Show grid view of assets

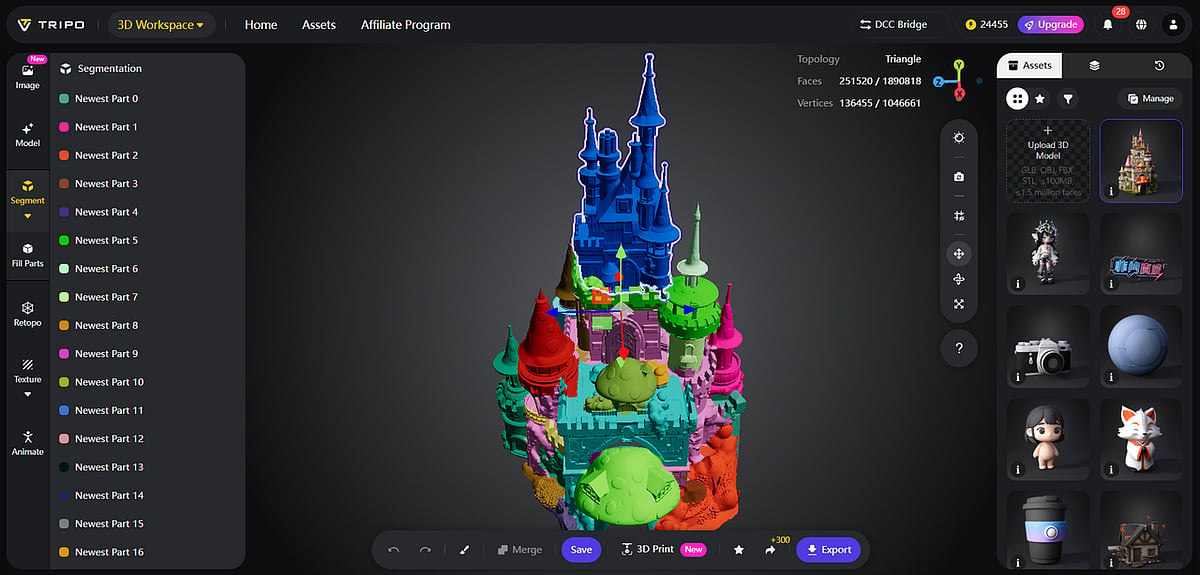tap(1017, 98)
